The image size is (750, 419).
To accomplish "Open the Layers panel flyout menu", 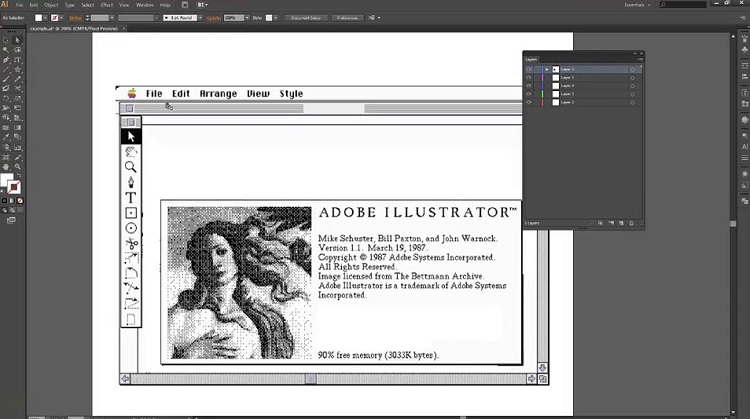I will [641, 59].
